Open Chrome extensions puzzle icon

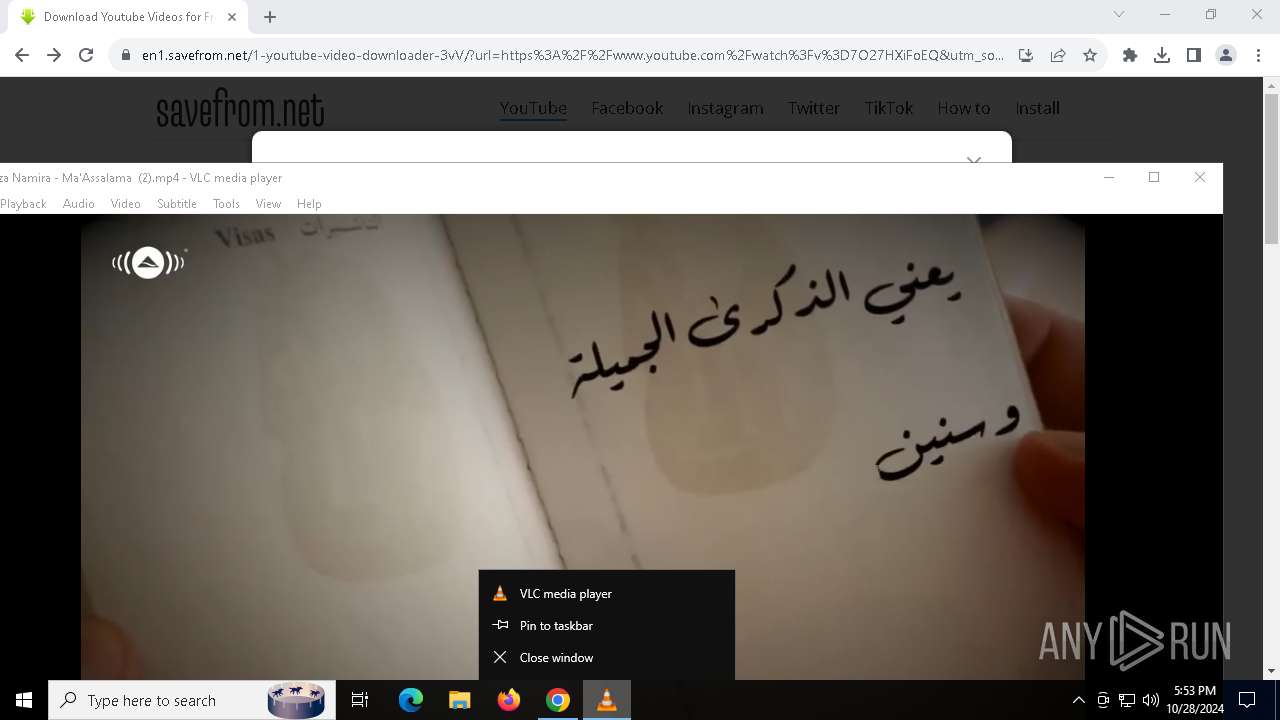(x=1130, y=56)
